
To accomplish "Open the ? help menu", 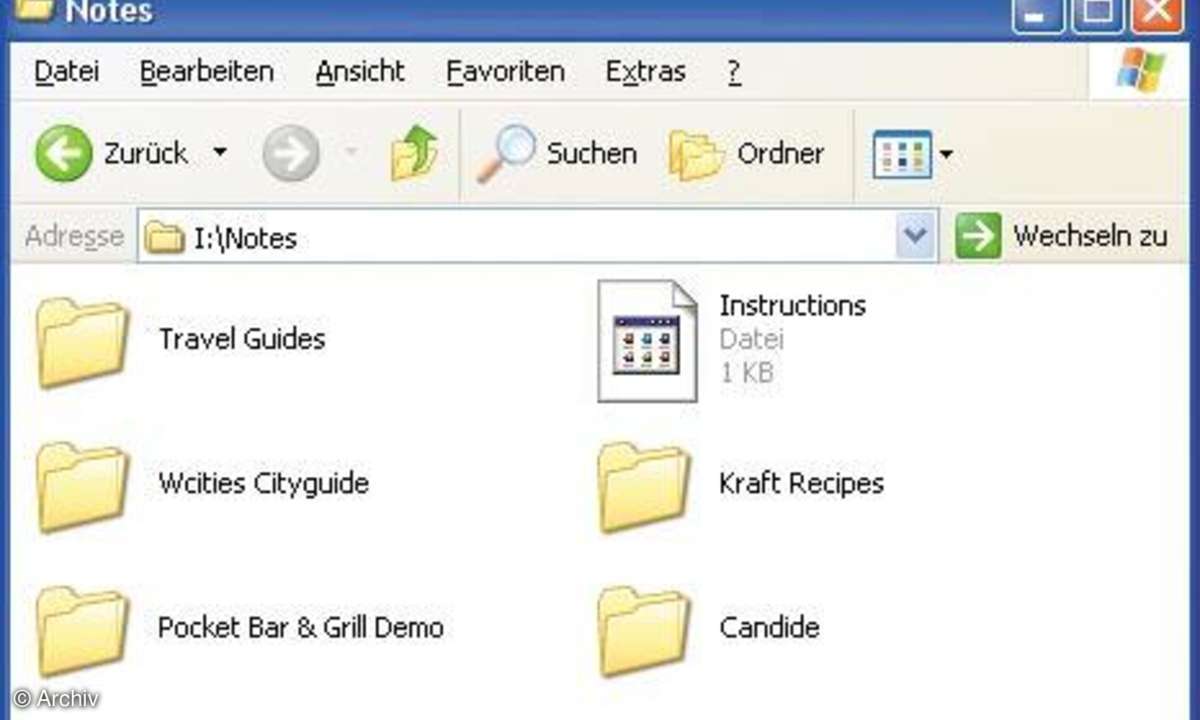I will [x=734, y=72].
